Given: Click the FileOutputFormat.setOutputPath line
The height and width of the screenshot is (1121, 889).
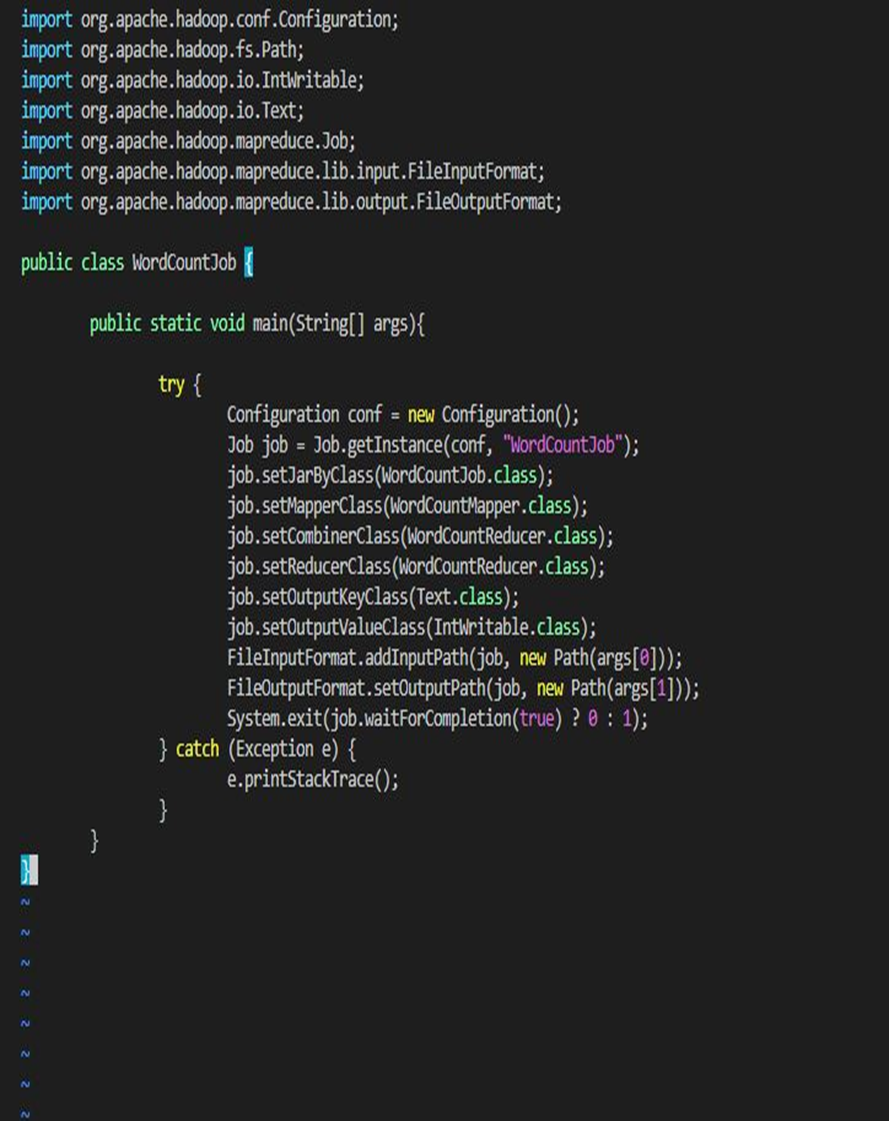Looking at the screenshot, I should tap(463, 688).
